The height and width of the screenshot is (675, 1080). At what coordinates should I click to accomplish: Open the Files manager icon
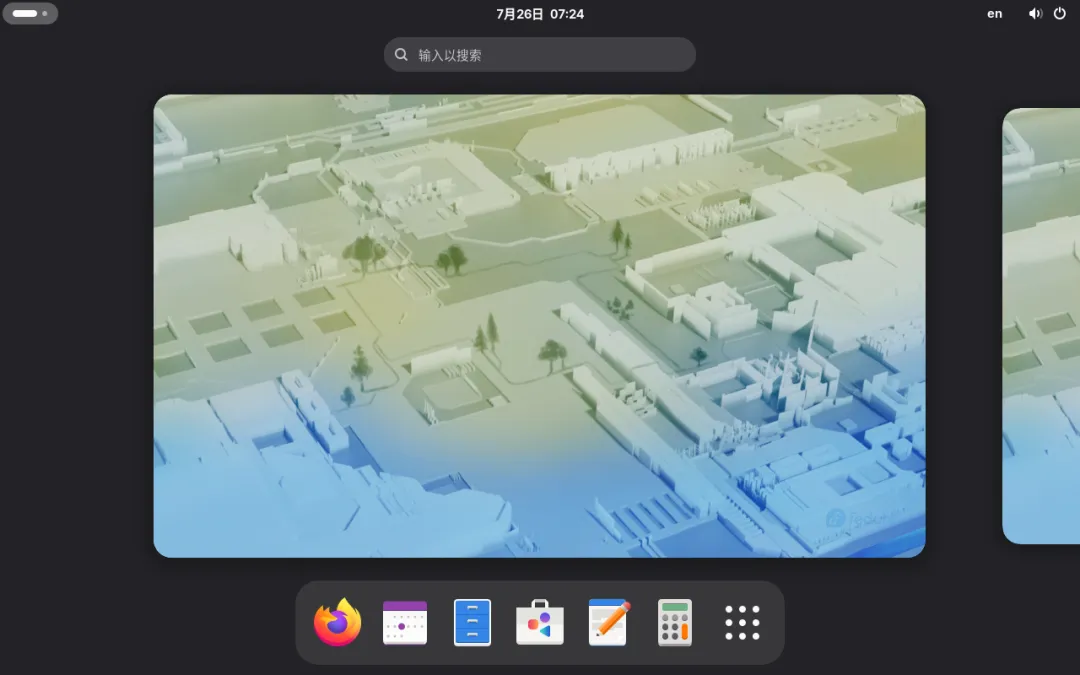click(472, 623)
